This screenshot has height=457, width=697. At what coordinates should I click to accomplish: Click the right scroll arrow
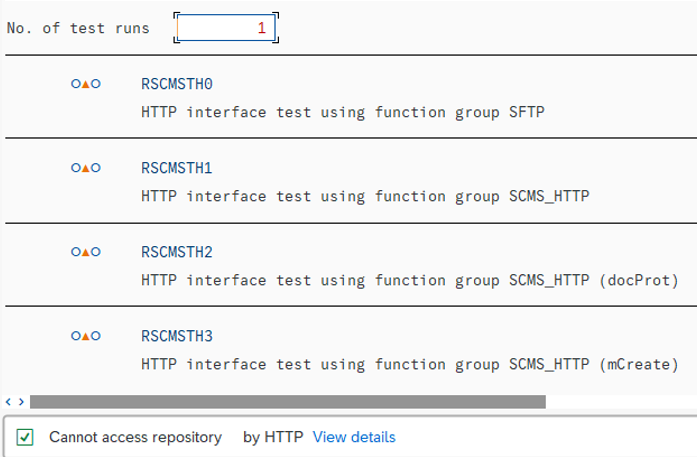pyautogui.click(x=21, y=402)
